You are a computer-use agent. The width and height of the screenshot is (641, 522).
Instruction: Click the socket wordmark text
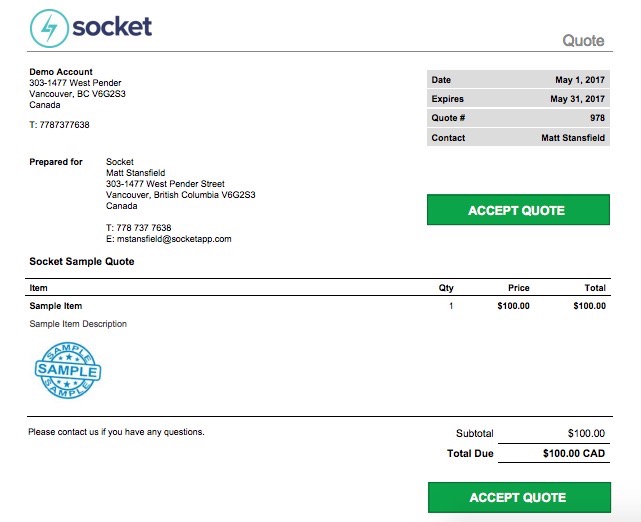point(112,27)
